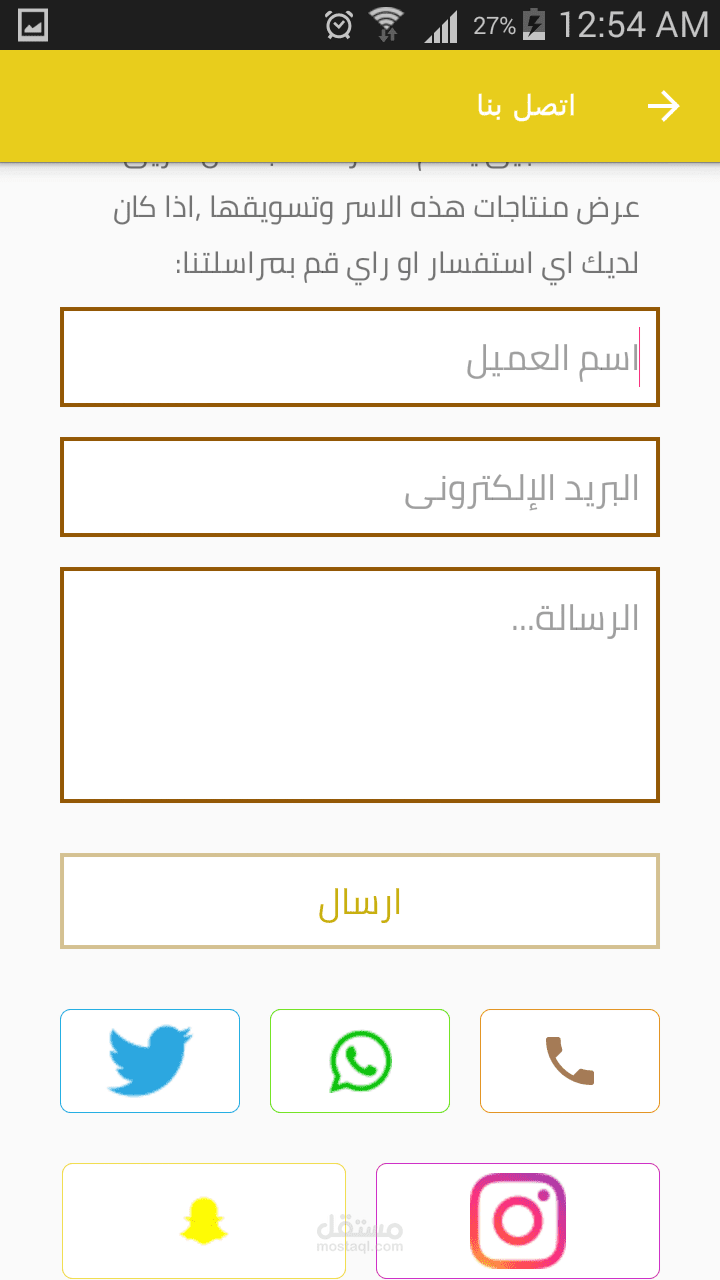
Task: Focus the اسم العميل name field
Action: coord(360,357)
